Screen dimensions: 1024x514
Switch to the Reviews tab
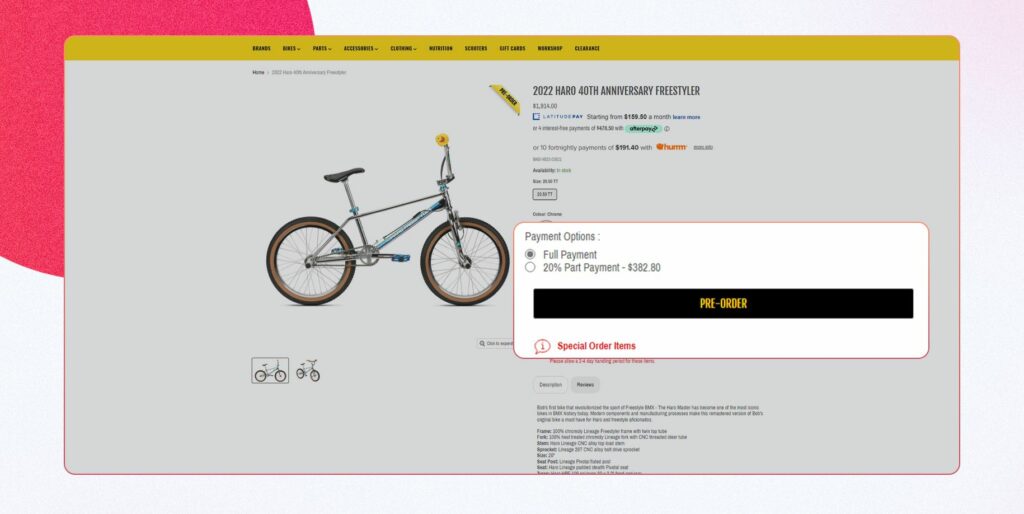pyautogui.click(x=585, y=385)
